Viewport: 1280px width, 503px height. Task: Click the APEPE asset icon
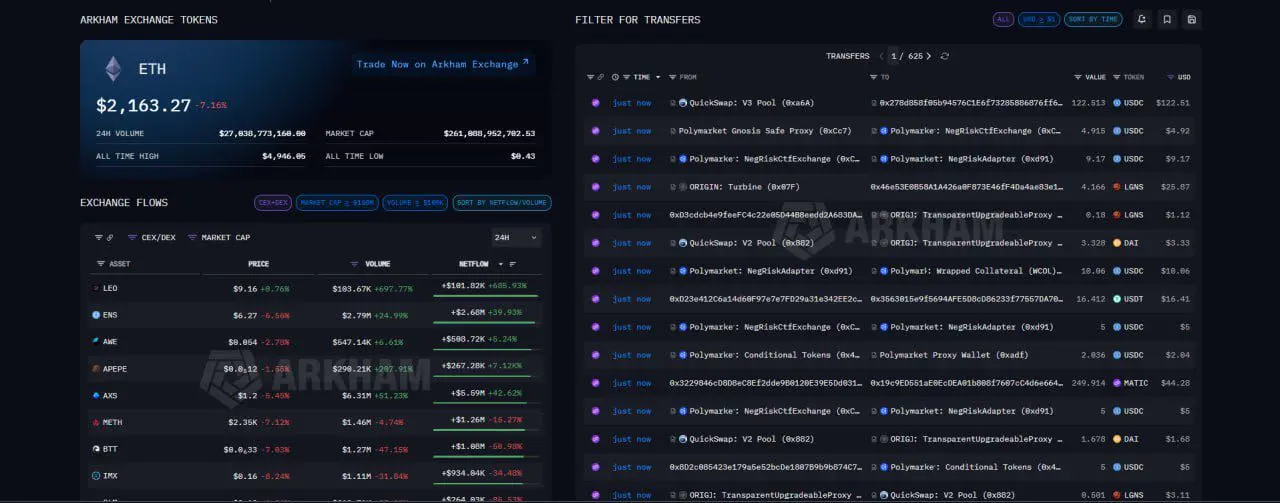pos(96,369)
